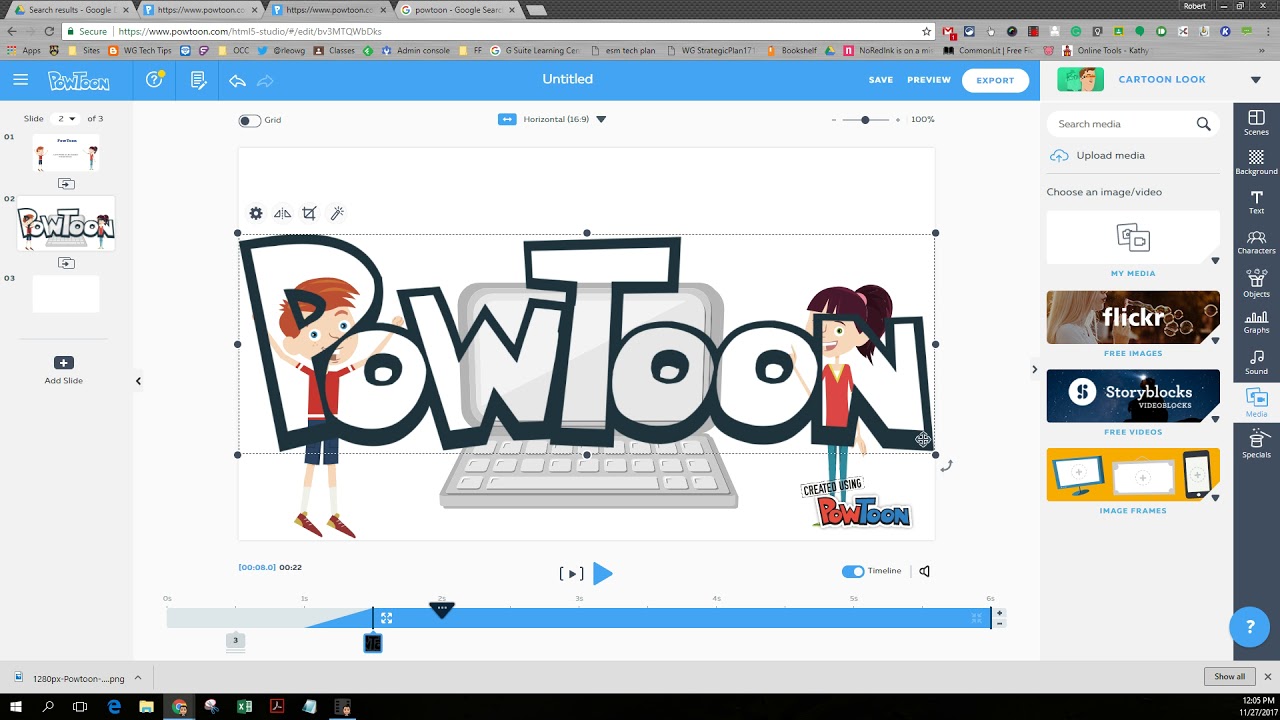Zoom out with the minus sign
Viewport: 1280px width, 720px height.
[834, 119]
